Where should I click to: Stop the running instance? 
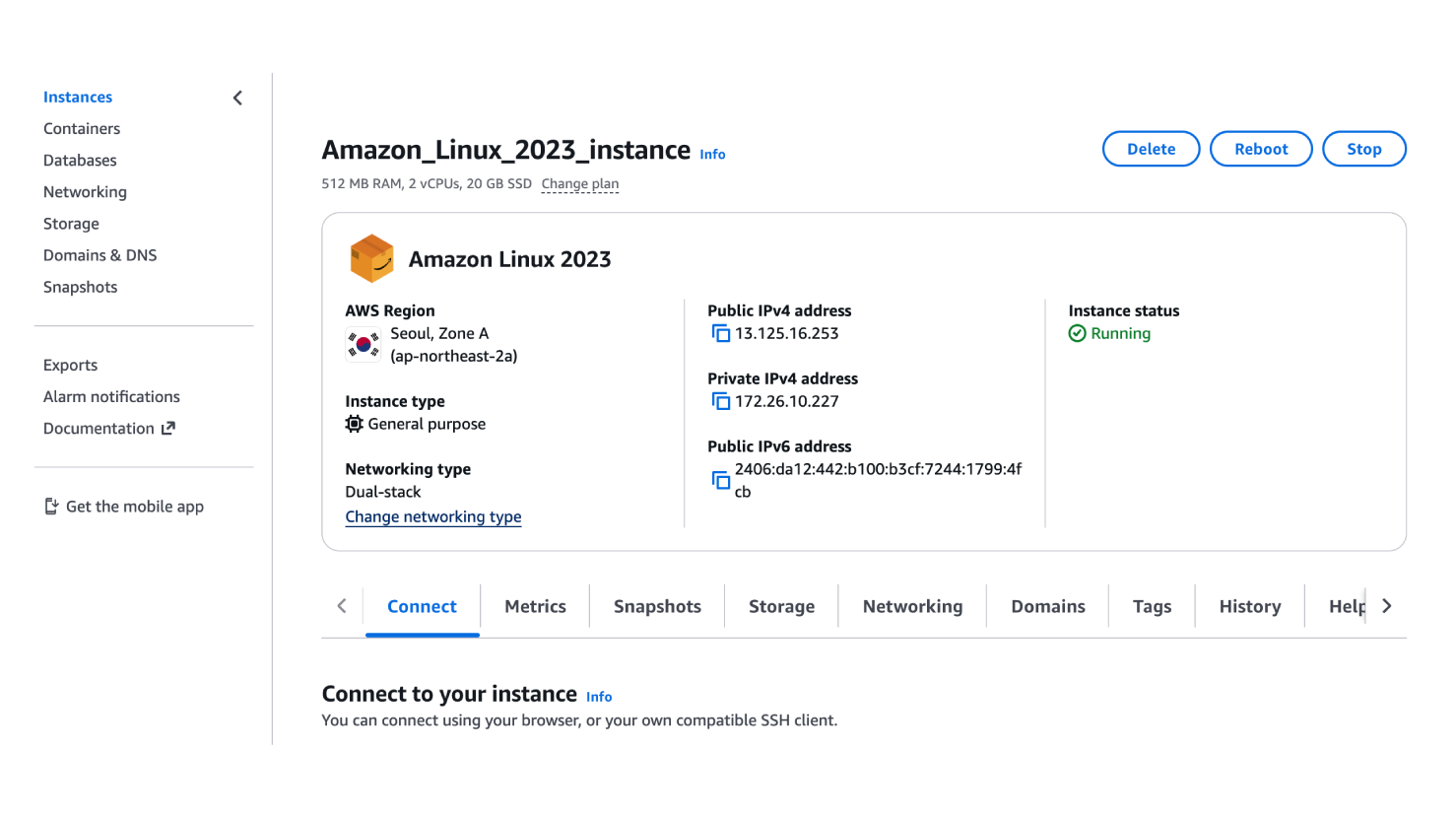coord(1363,149)
